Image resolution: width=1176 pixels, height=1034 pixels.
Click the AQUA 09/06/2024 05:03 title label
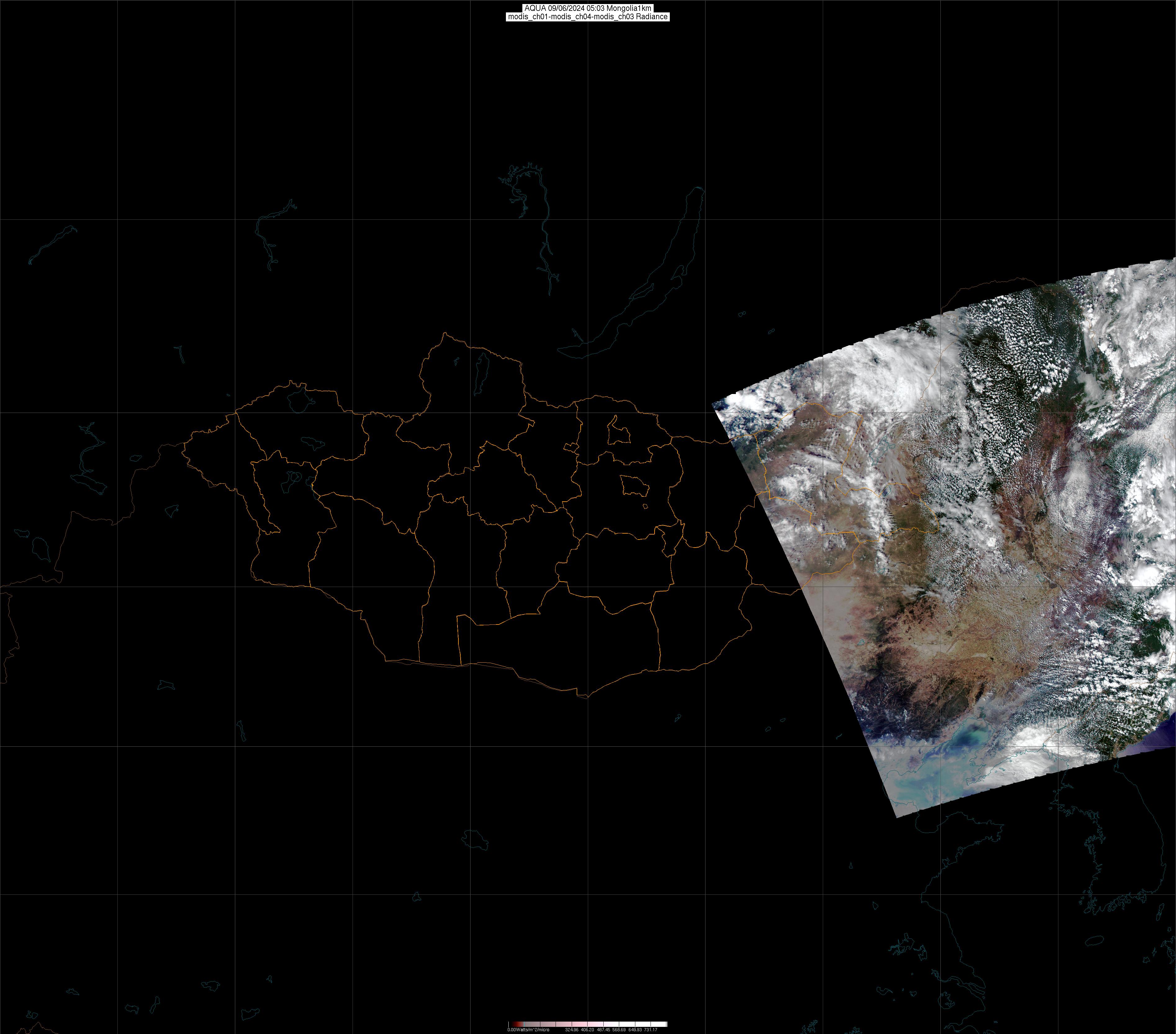pyautogui.click(x=588, y=8)
